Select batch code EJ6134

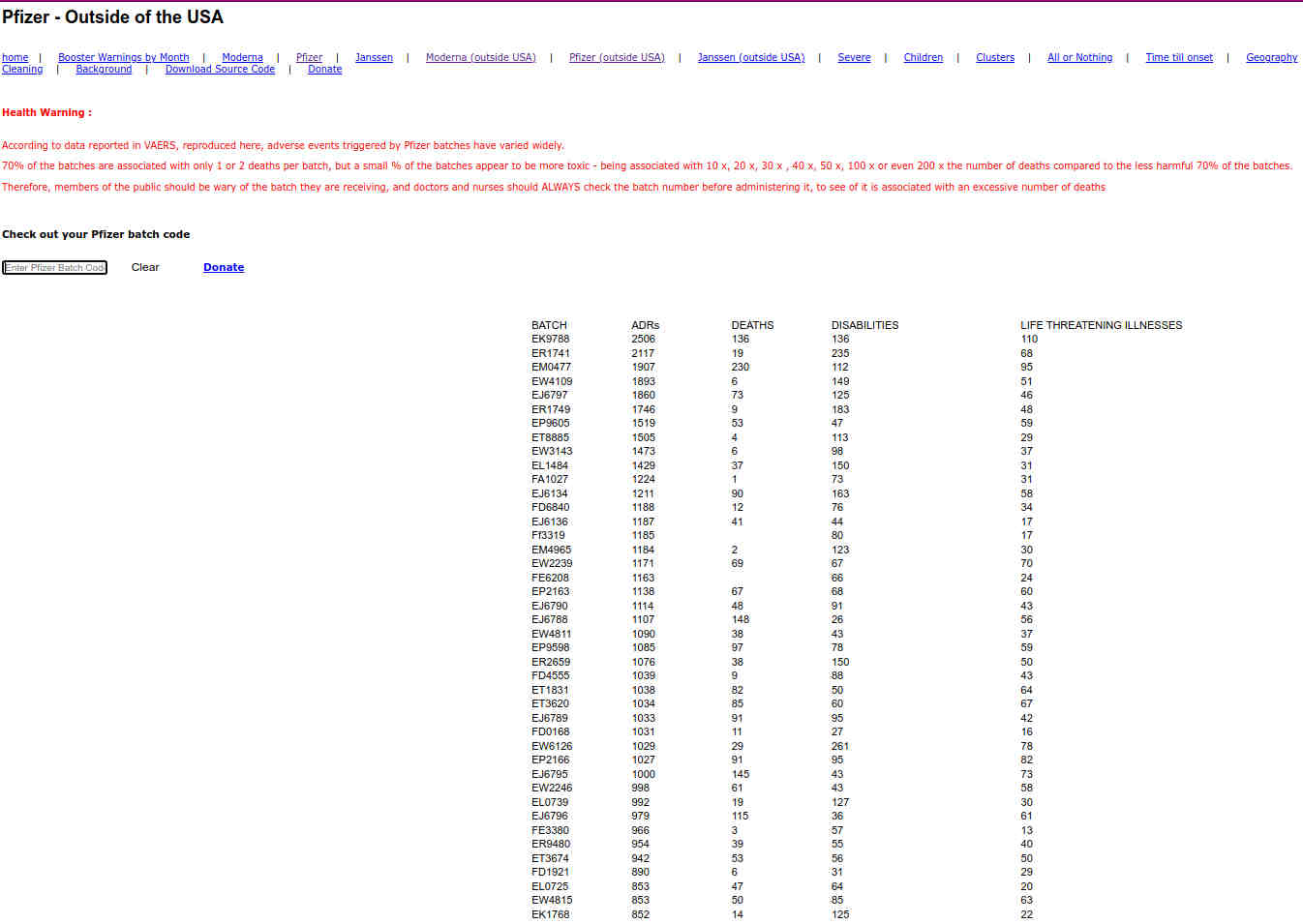(550, 494)
